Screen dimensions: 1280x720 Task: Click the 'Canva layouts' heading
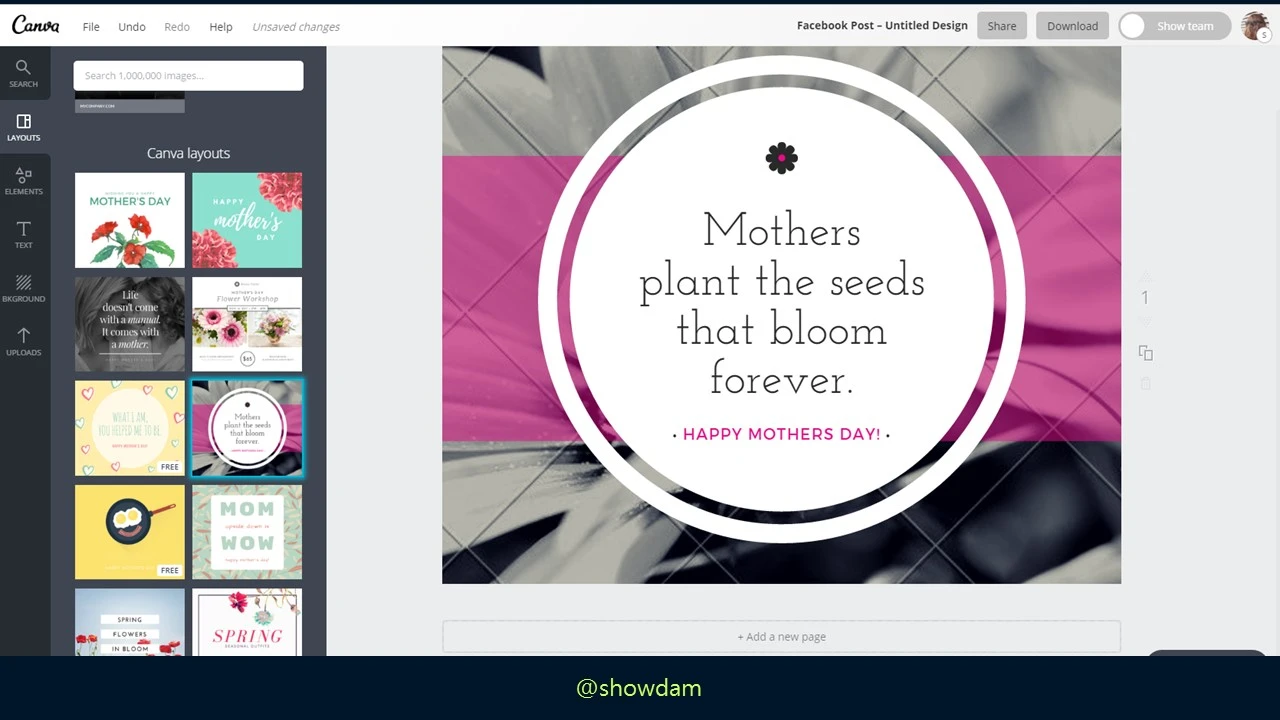tap(188, 153)
